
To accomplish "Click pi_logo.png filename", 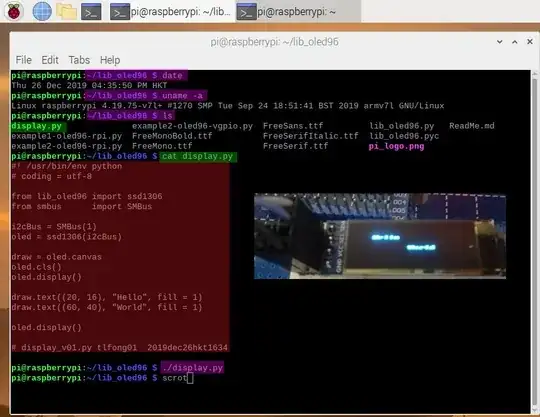I will point(396,146).
